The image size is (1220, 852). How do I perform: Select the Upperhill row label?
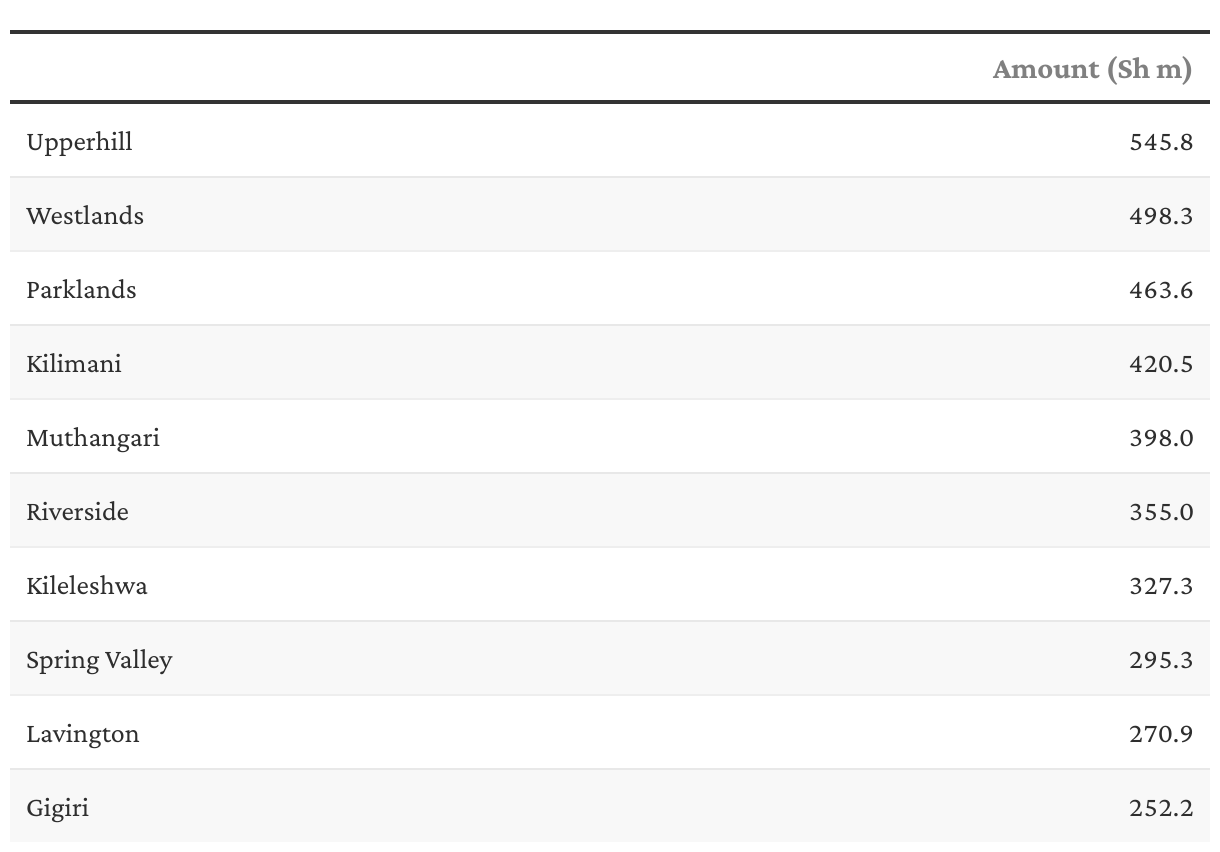[79, 142]
